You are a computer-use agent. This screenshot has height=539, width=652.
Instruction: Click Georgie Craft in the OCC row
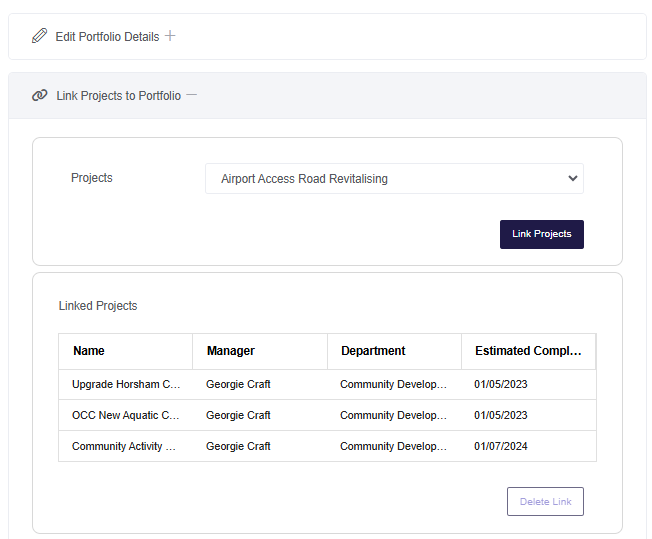[x=238, y=415]
